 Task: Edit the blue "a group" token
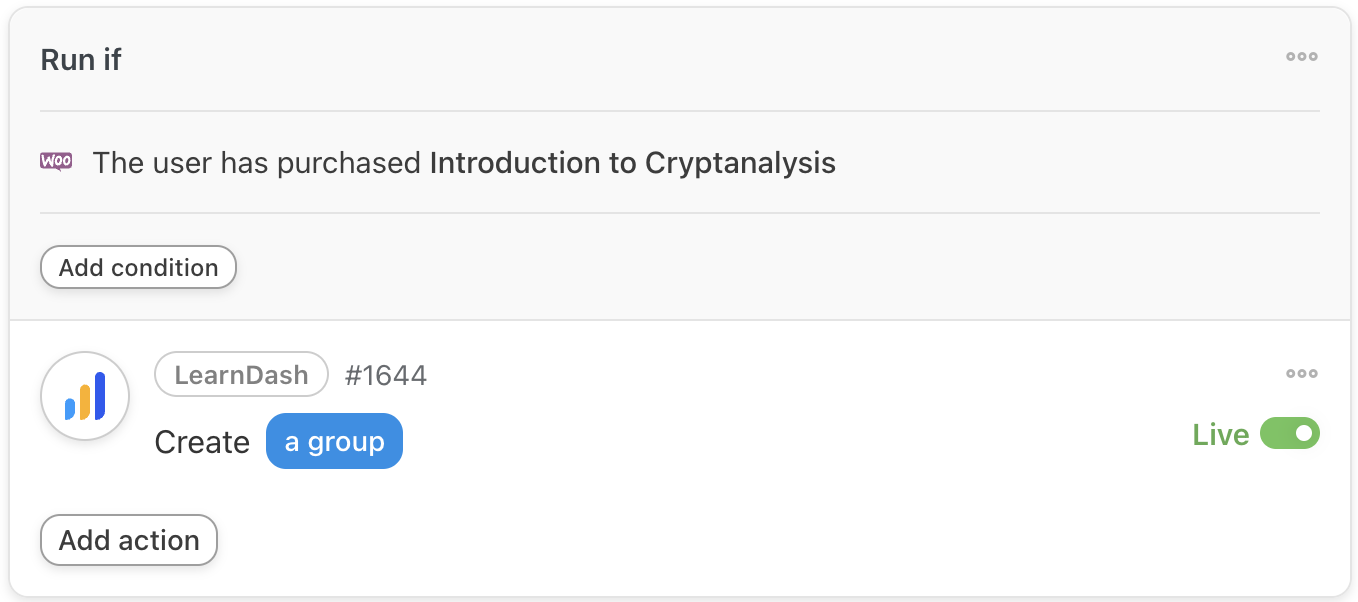click(334, 442)
